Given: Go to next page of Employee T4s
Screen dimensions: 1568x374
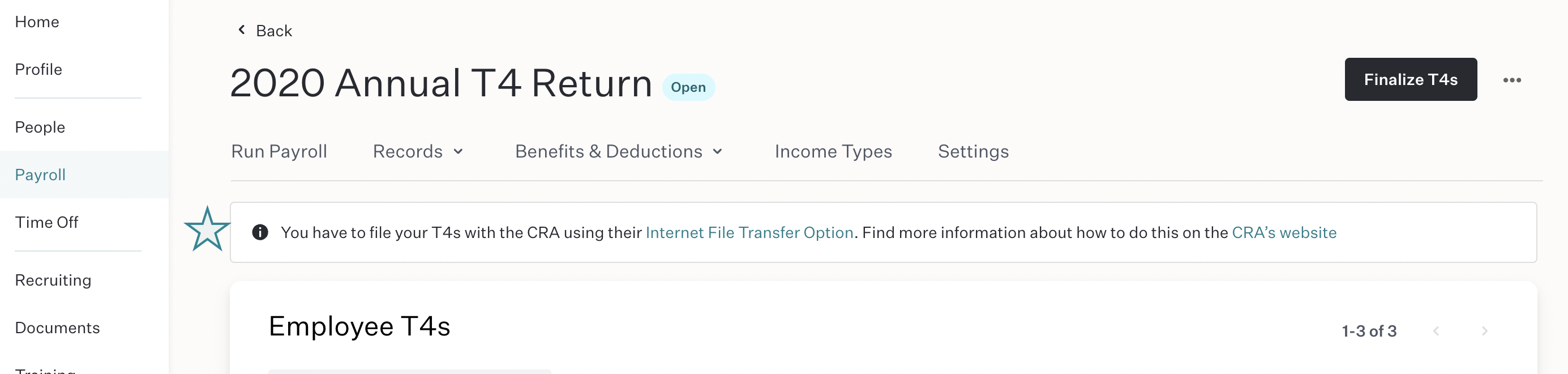Looking at the screenshot, I should pos(1484,331).
